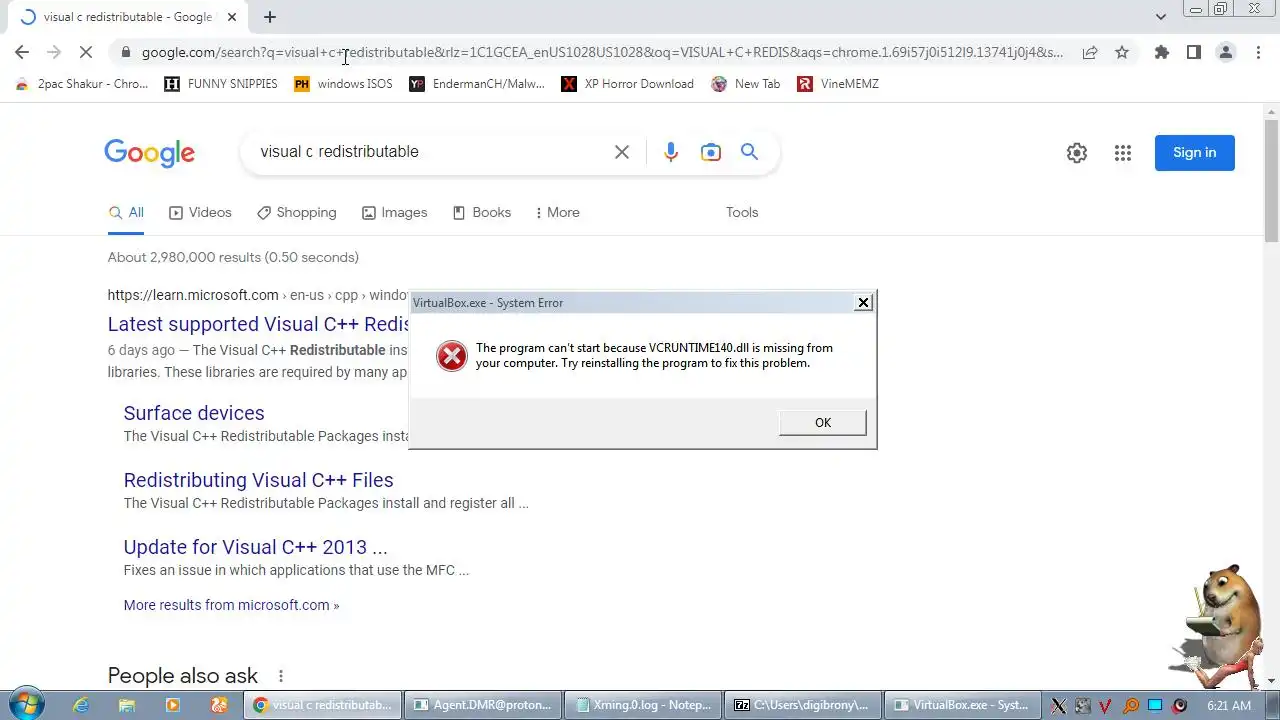The height and width of the screenshot is (720, 1280).
Task: Expand the tab search chevron
Action: click(x=1160, y=17)
